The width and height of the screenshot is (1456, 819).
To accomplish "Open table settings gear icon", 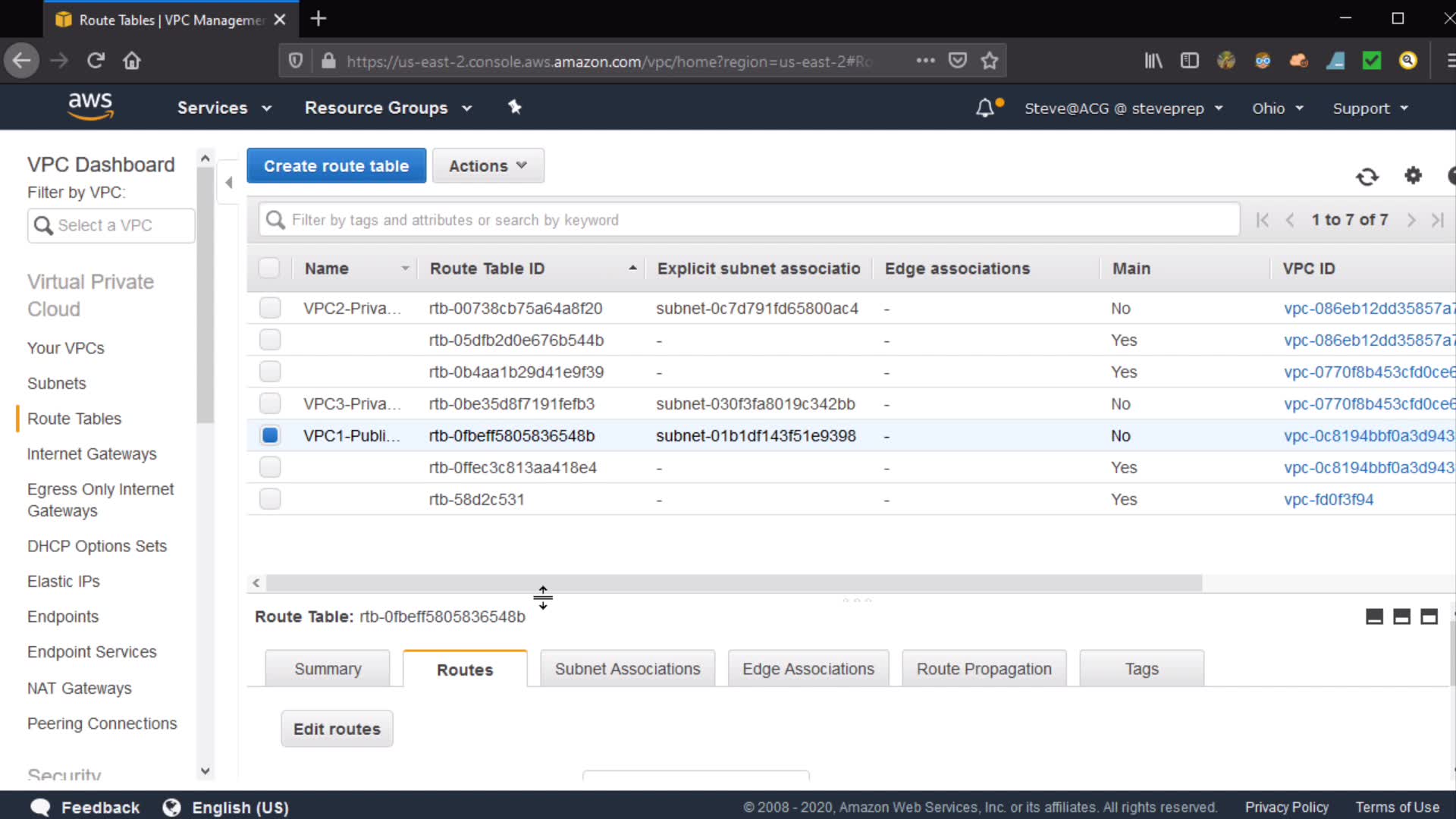I will tap(1413, 176).
